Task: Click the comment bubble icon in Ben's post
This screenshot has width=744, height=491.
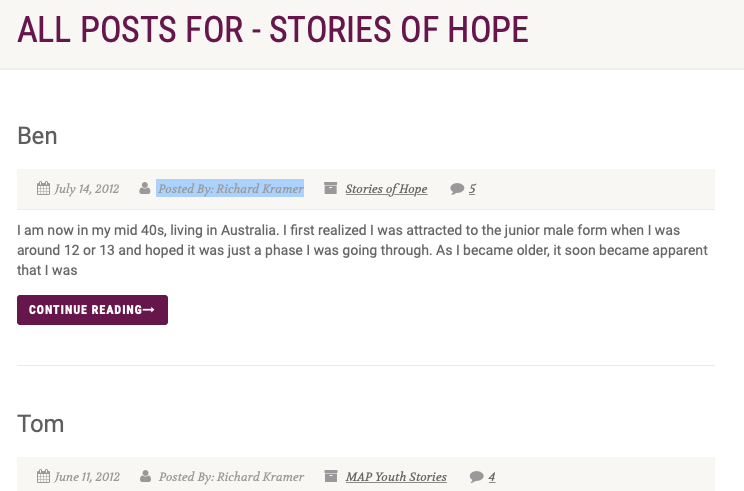Action: click(x=457, y=188)
